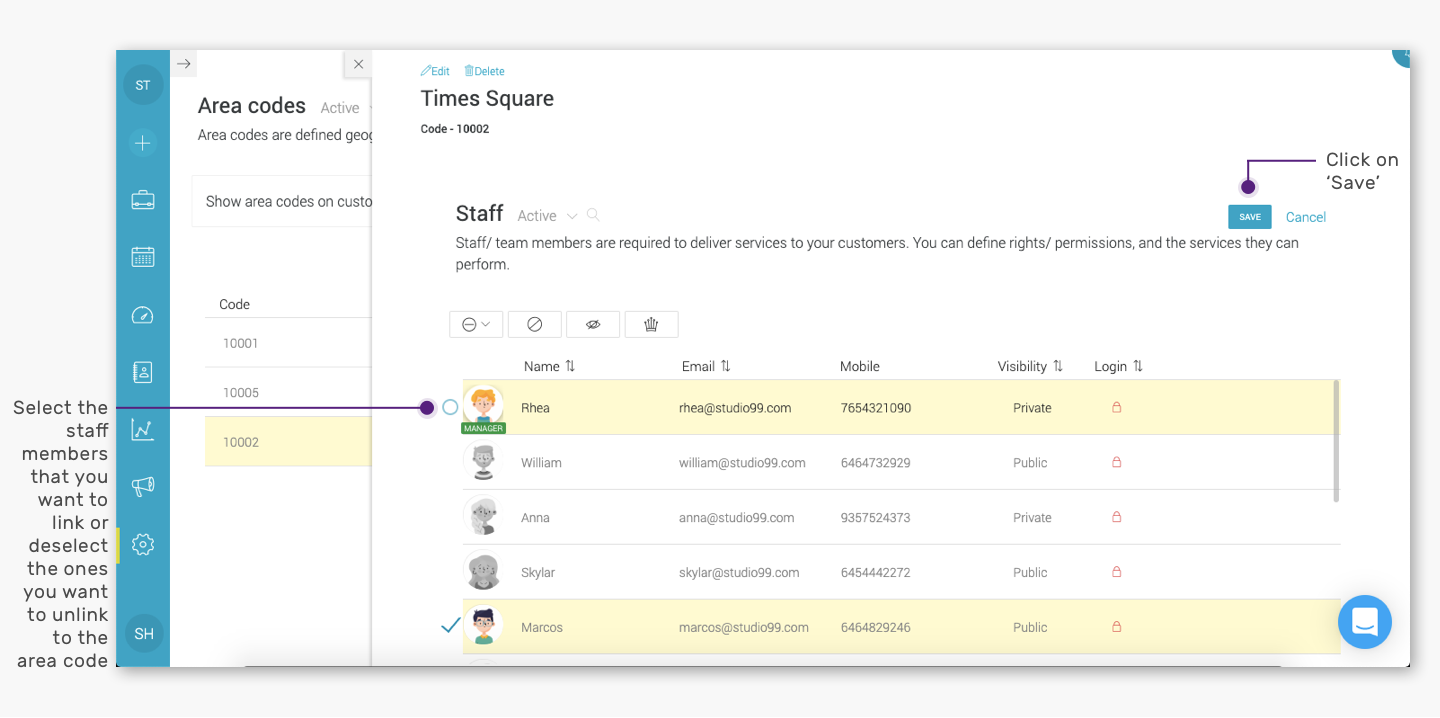This screenshot has width=1440, height=718.
Task: Open the Staff Active status dropdown
Action: [547, 216]
